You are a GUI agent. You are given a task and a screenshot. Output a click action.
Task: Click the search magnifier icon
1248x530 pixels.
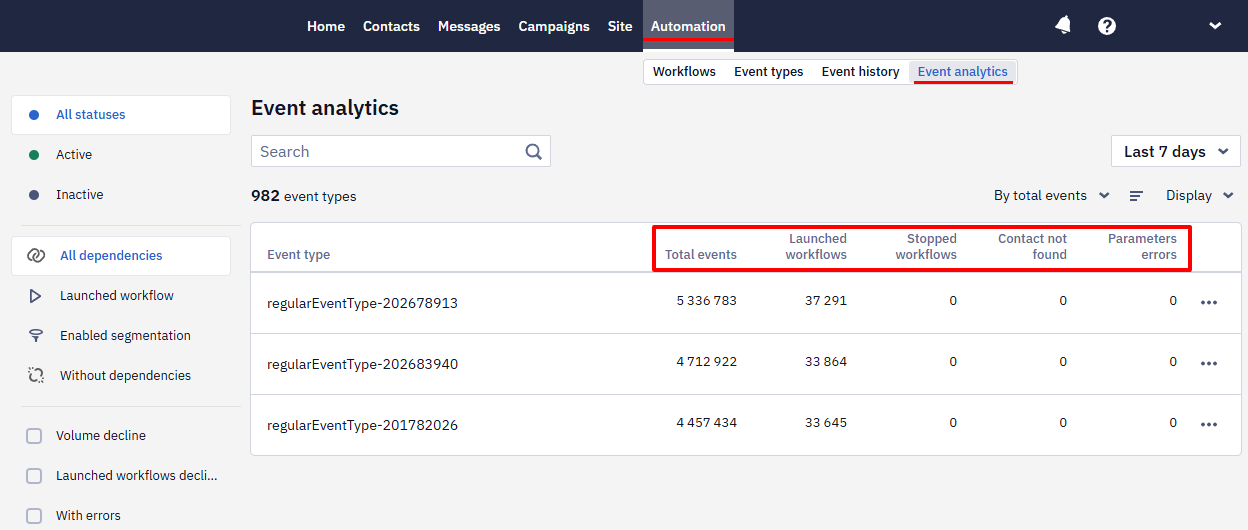533,152
